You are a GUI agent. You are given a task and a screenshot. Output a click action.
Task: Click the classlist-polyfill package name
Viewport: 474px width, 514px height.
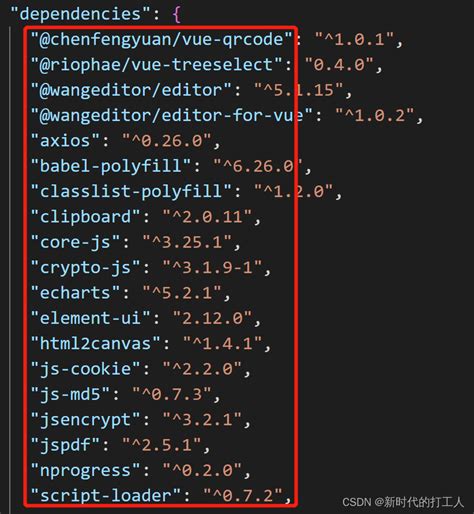tap(131, 192)
